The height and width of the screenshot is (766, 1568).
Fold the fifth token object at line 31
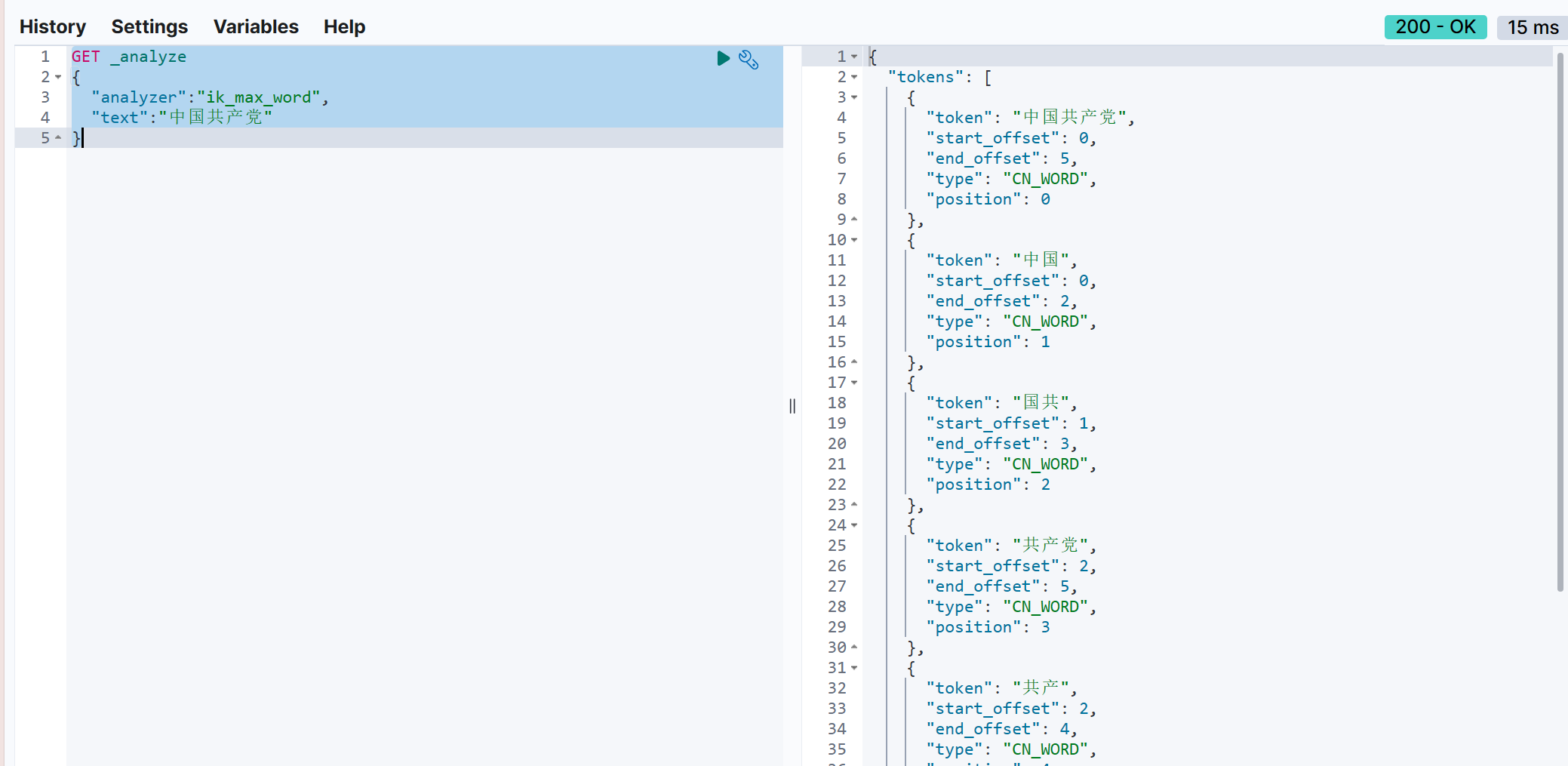pos(854,668)
